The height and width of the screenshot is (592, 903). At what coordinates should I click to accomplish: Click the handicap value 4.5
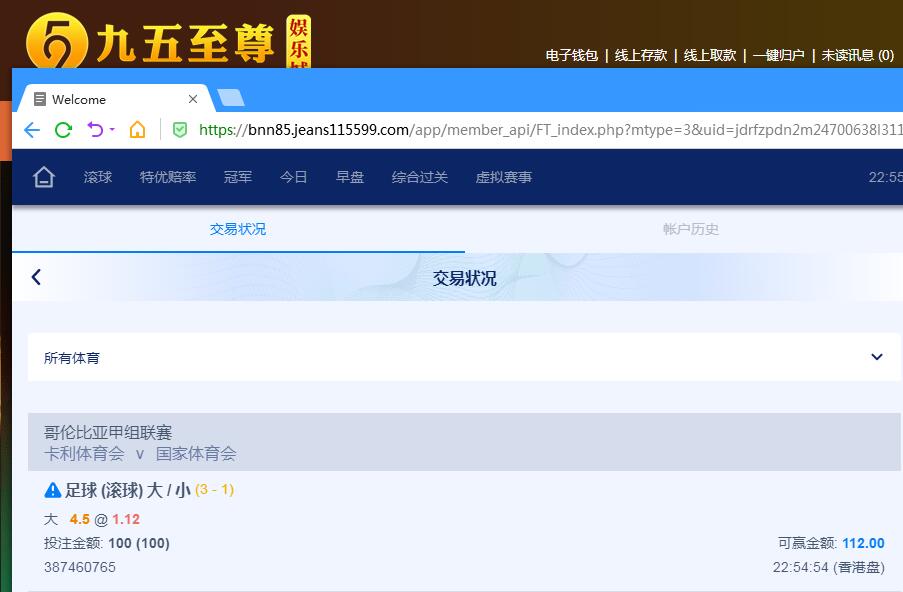click(x=79, y=519)
